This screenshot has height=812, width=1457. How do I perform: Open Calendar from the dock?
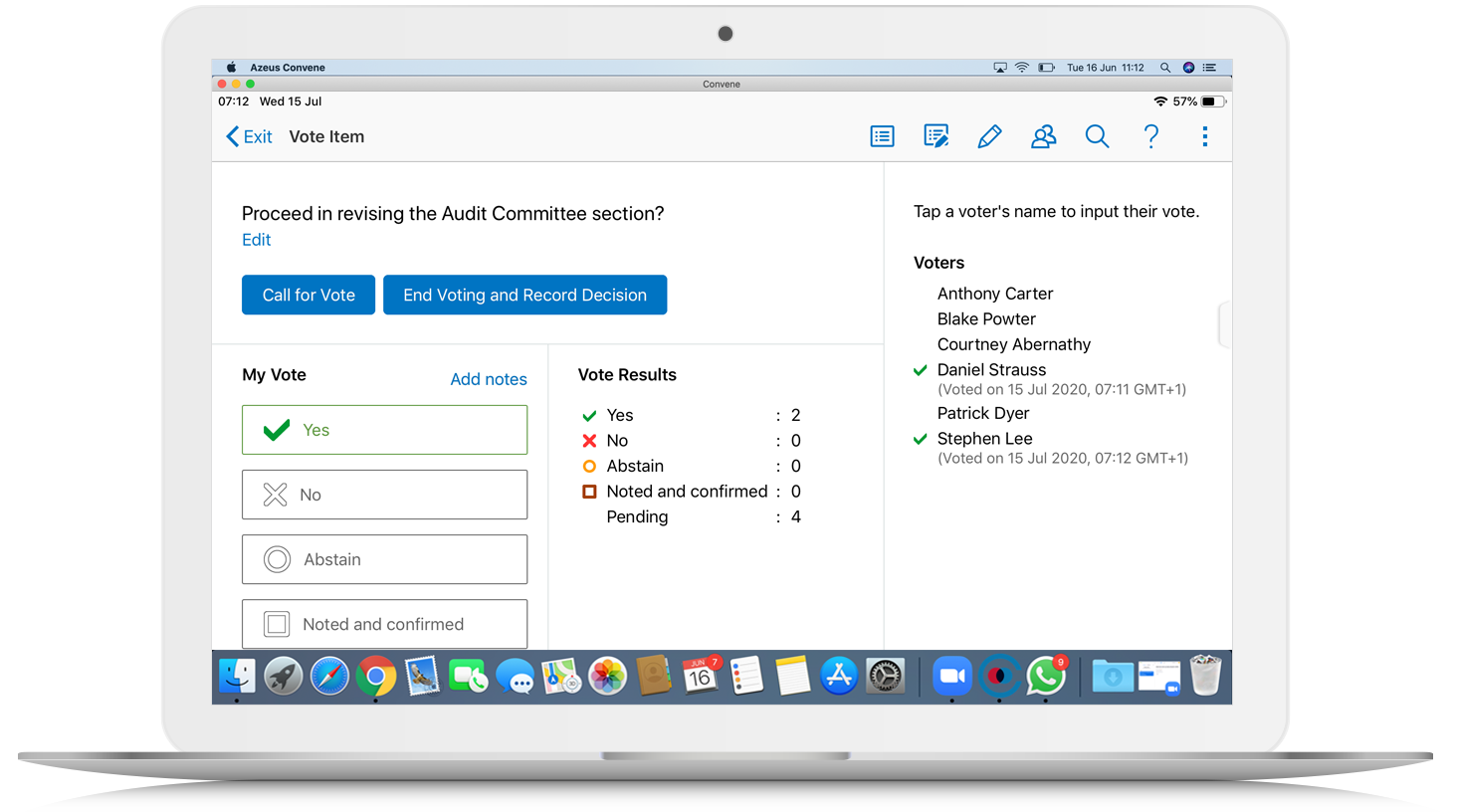click(x=700, y=677)
